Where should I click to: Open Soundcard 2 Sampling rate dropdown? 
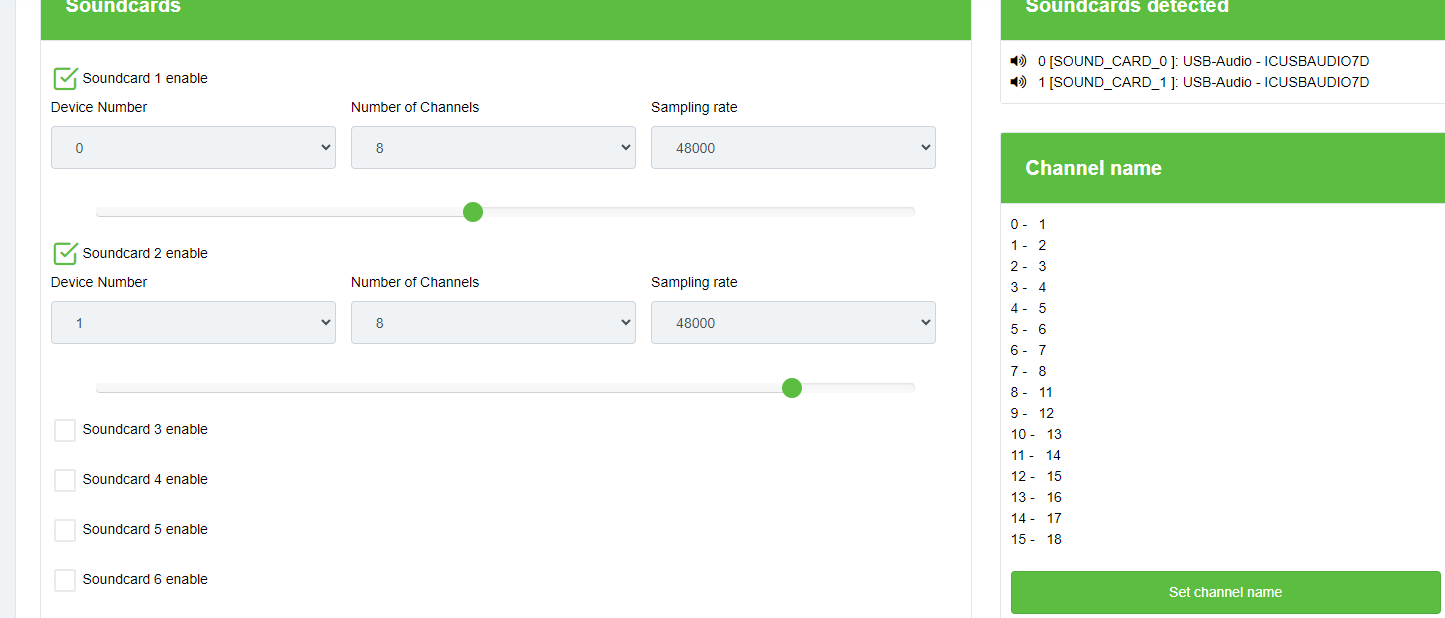pyautogui.click(x=793, y=323)
